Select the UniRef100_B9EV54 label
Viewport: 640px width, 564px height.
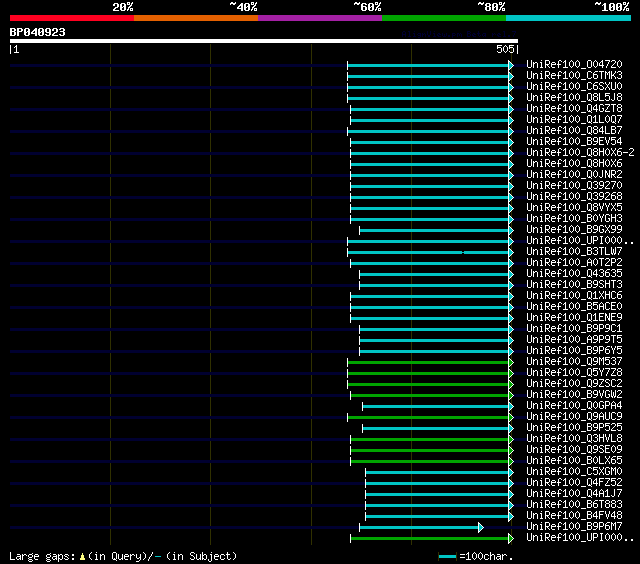click(574, 142)
